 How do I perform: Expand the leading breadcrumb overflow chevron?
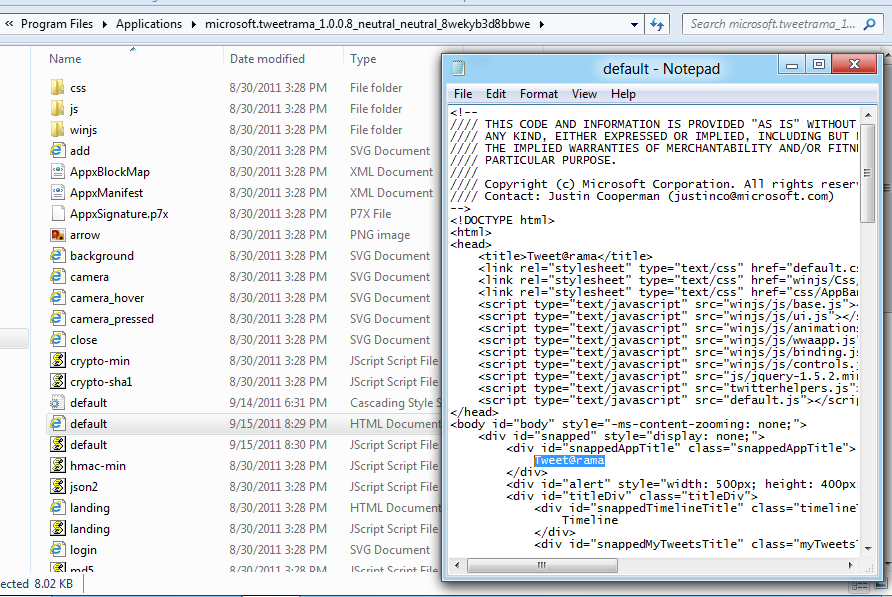(9, 24)
